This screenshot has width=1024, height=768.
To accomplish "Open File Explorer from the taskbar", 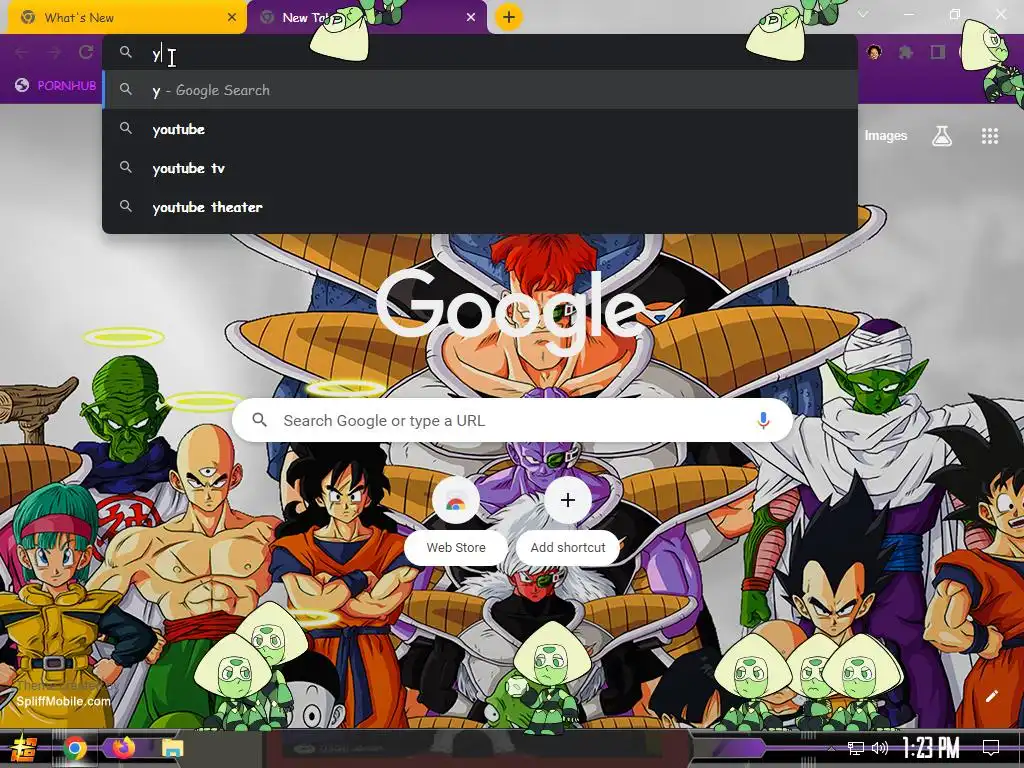I will [x=172, y=748].
